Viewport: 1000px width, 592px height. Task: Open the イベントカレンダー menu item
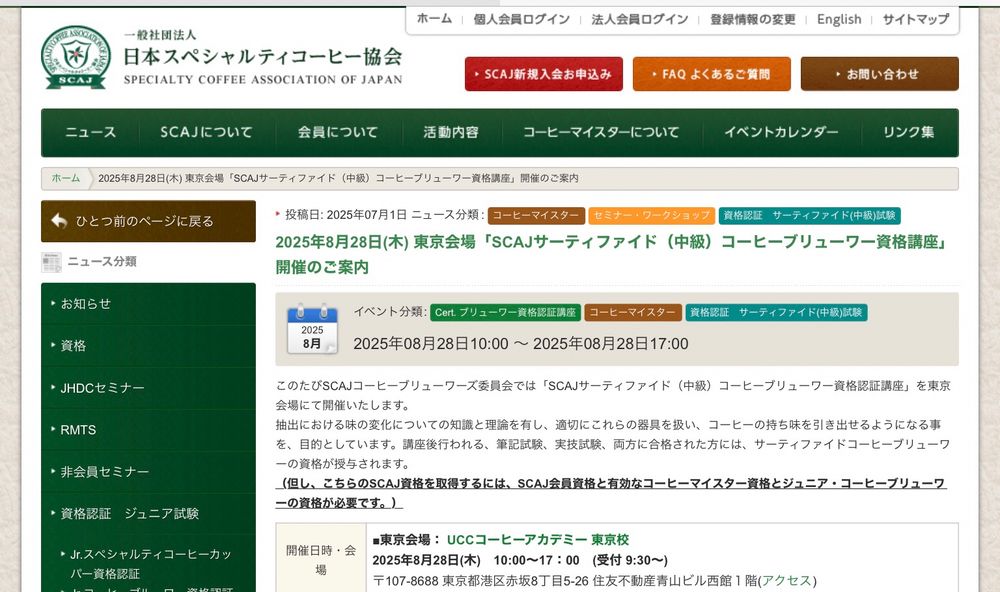pos(781,132)
